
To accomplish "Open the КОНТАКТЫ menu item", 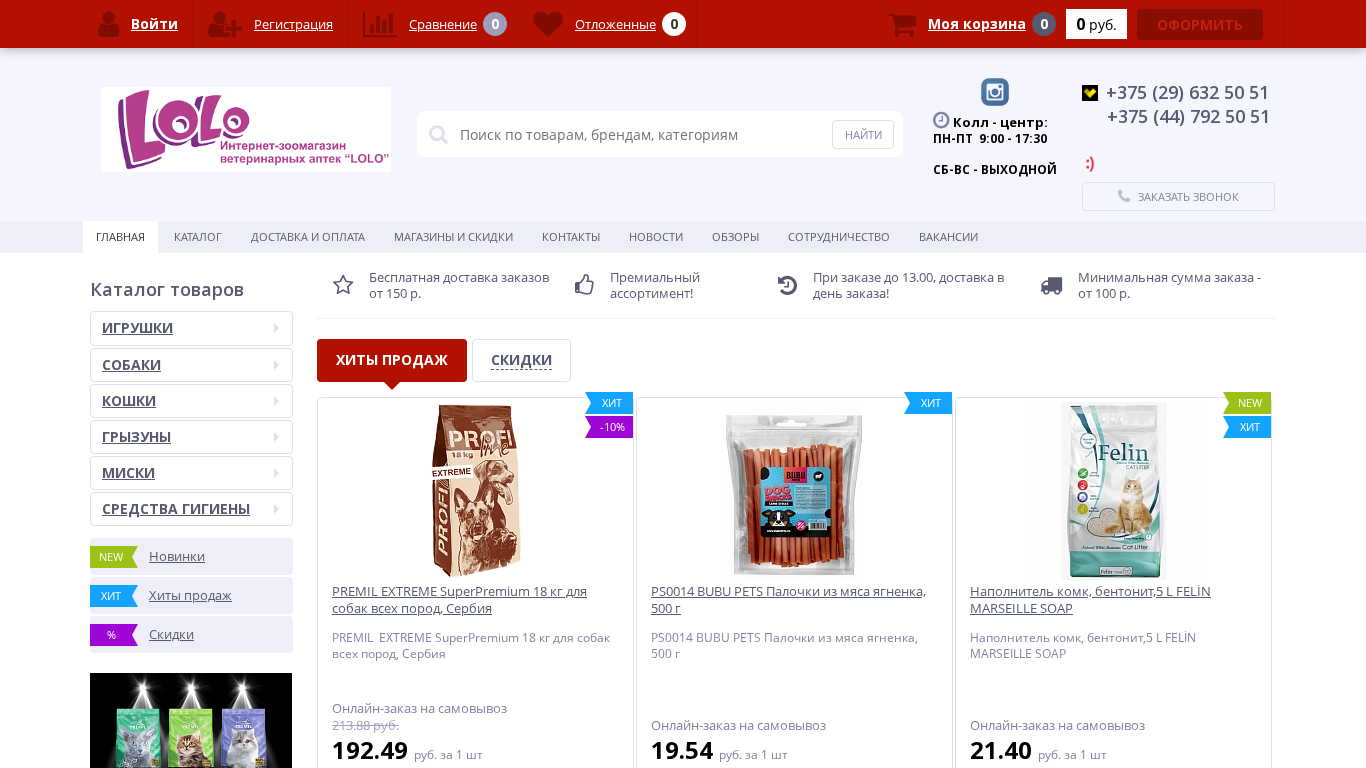I will pyautogui.click(x=571, y=237).
